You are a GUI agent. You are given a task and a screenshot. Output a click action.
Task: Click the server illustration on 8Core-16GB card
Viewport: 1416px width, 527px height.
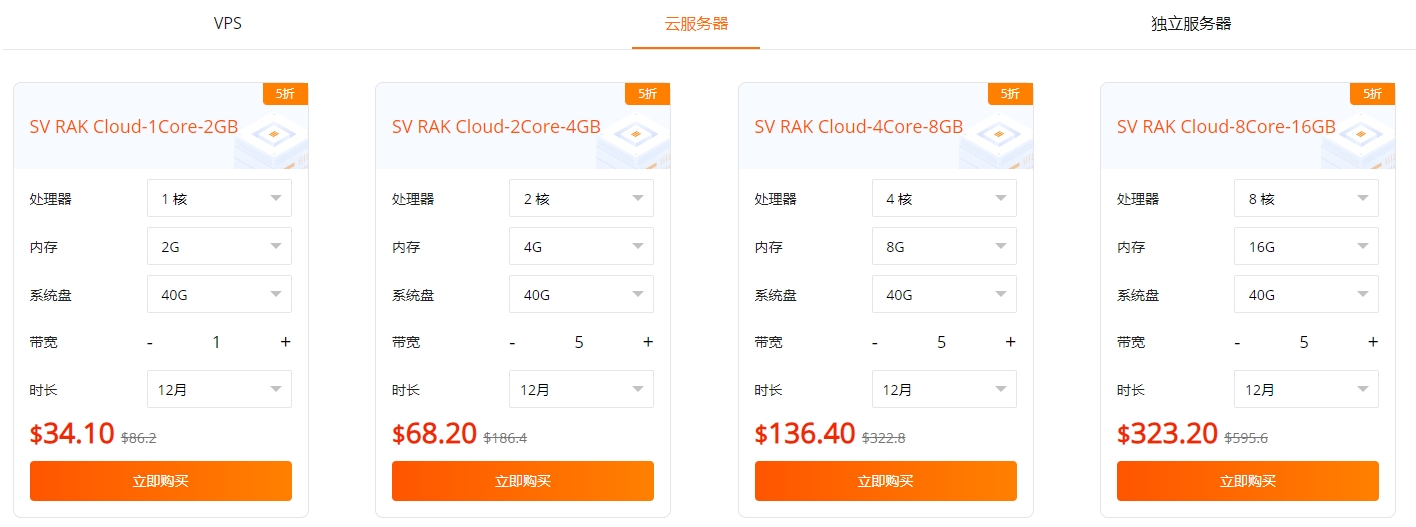click(x=1358, y=139)
